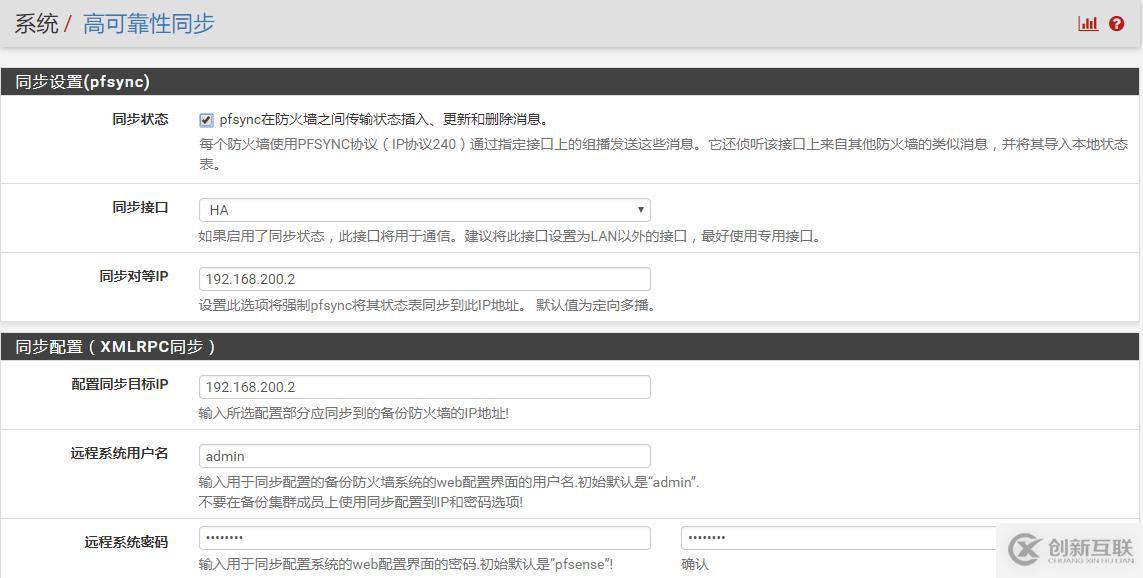Select HA from the sync interface combo box
Image resolution: width=1143 pixels, height=578 pixels.
tap(424, 209)
